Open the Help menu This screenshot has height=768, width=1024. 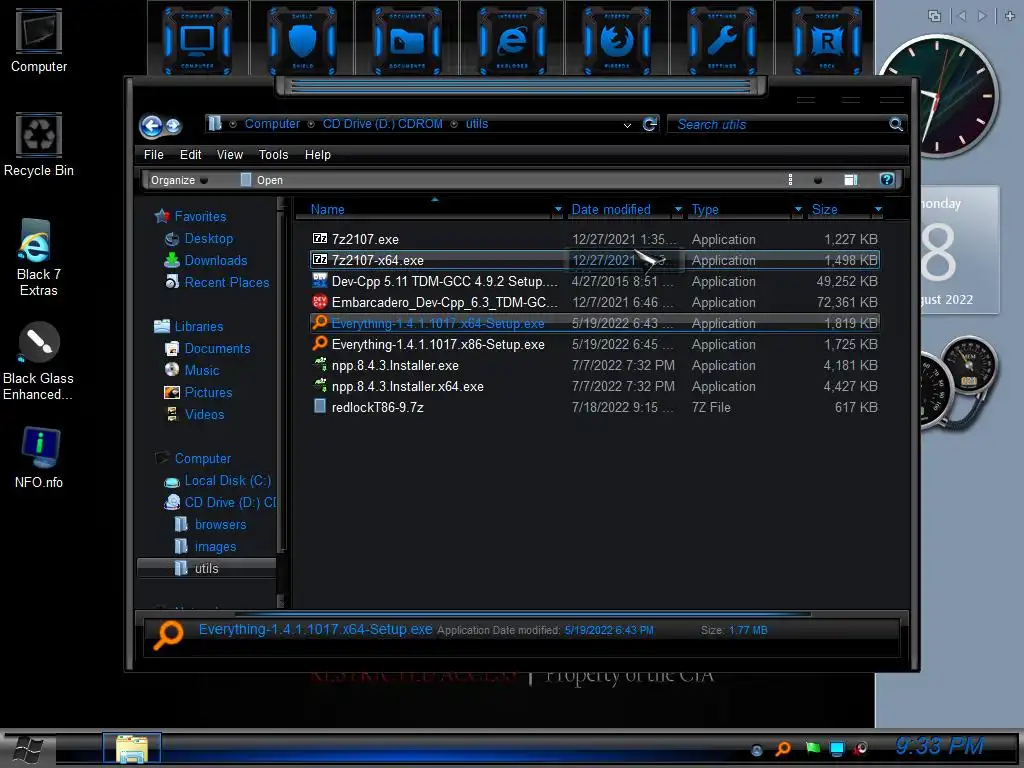click(x=317, y=155)
